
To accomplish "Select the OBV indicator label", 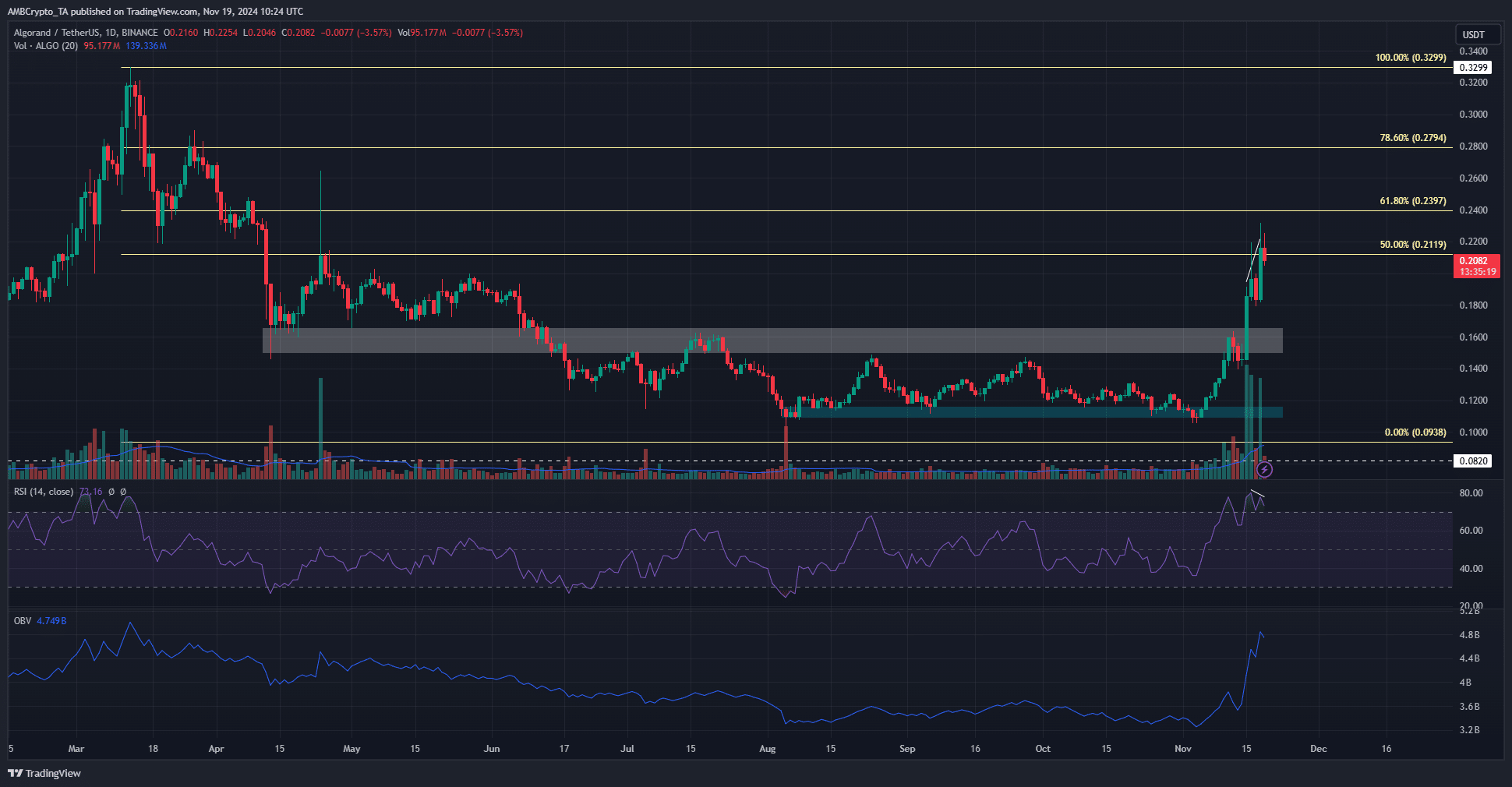I will click(23, 621).
